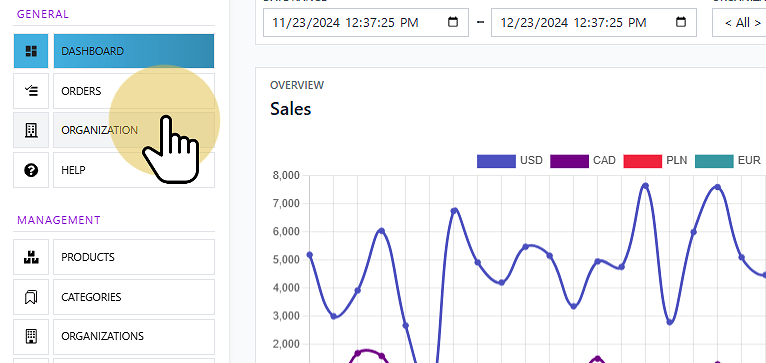Navigate to ORGANIZATION menu item
The width and height of the screenshot is (766, 363).
[x=134, y=130]
